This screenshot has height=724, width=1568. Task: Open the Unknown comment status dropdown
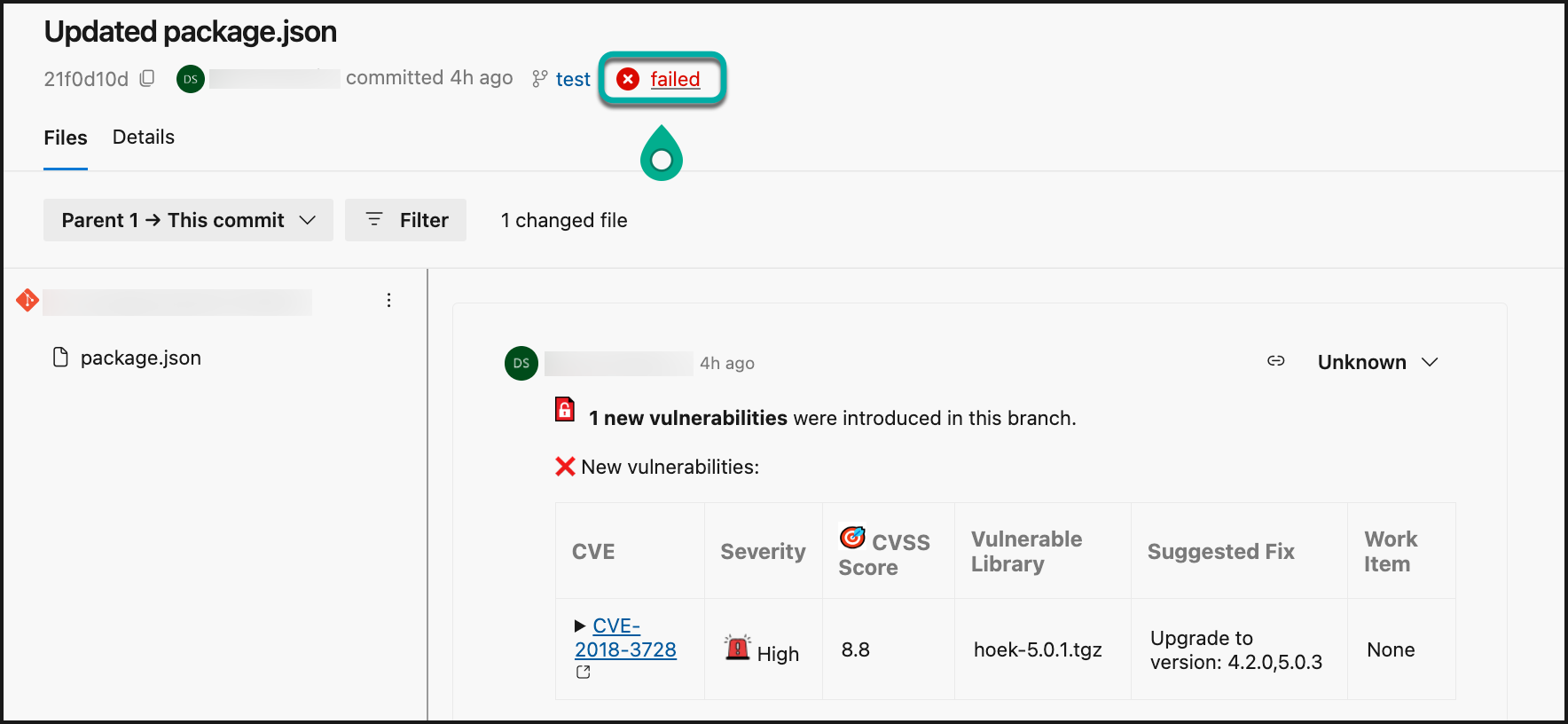point(1376,362)
